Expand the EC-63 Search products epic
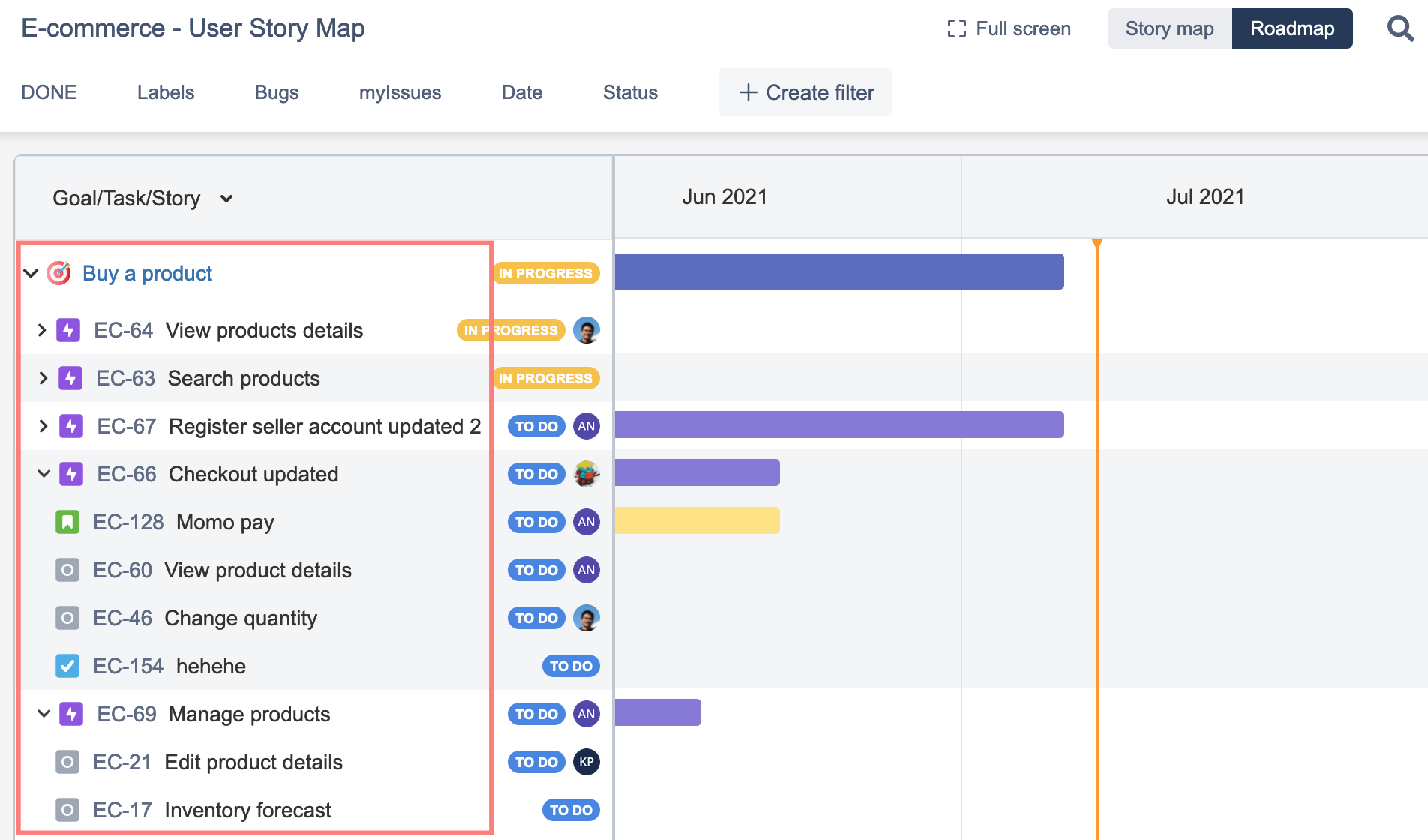This screenshot has width=1428, height=840. 43,378
